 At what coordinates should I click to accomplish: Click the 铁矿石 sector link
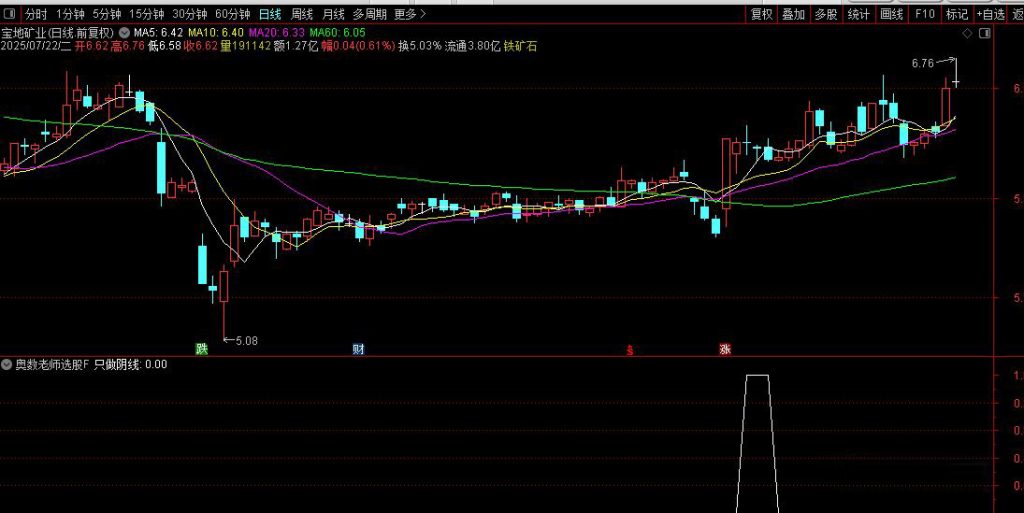tap(520, 46)
